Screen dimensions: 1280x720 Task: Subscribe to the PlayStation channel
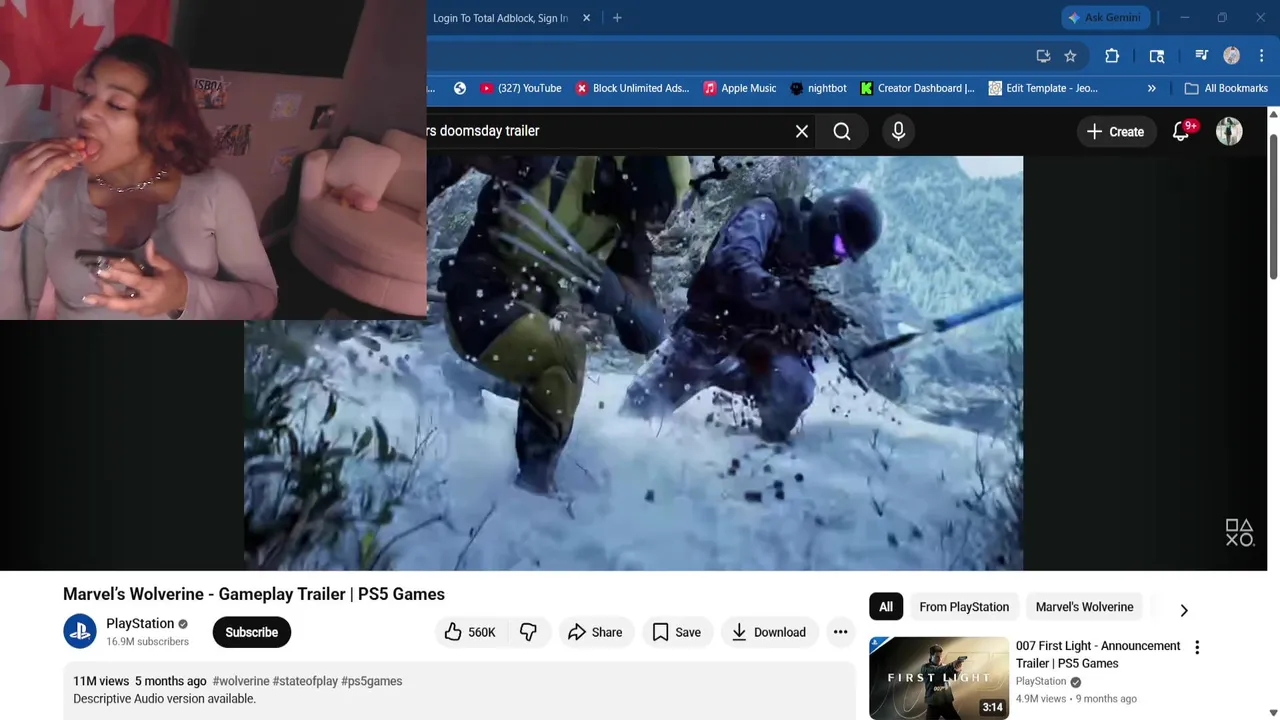[x=251, y=632]
